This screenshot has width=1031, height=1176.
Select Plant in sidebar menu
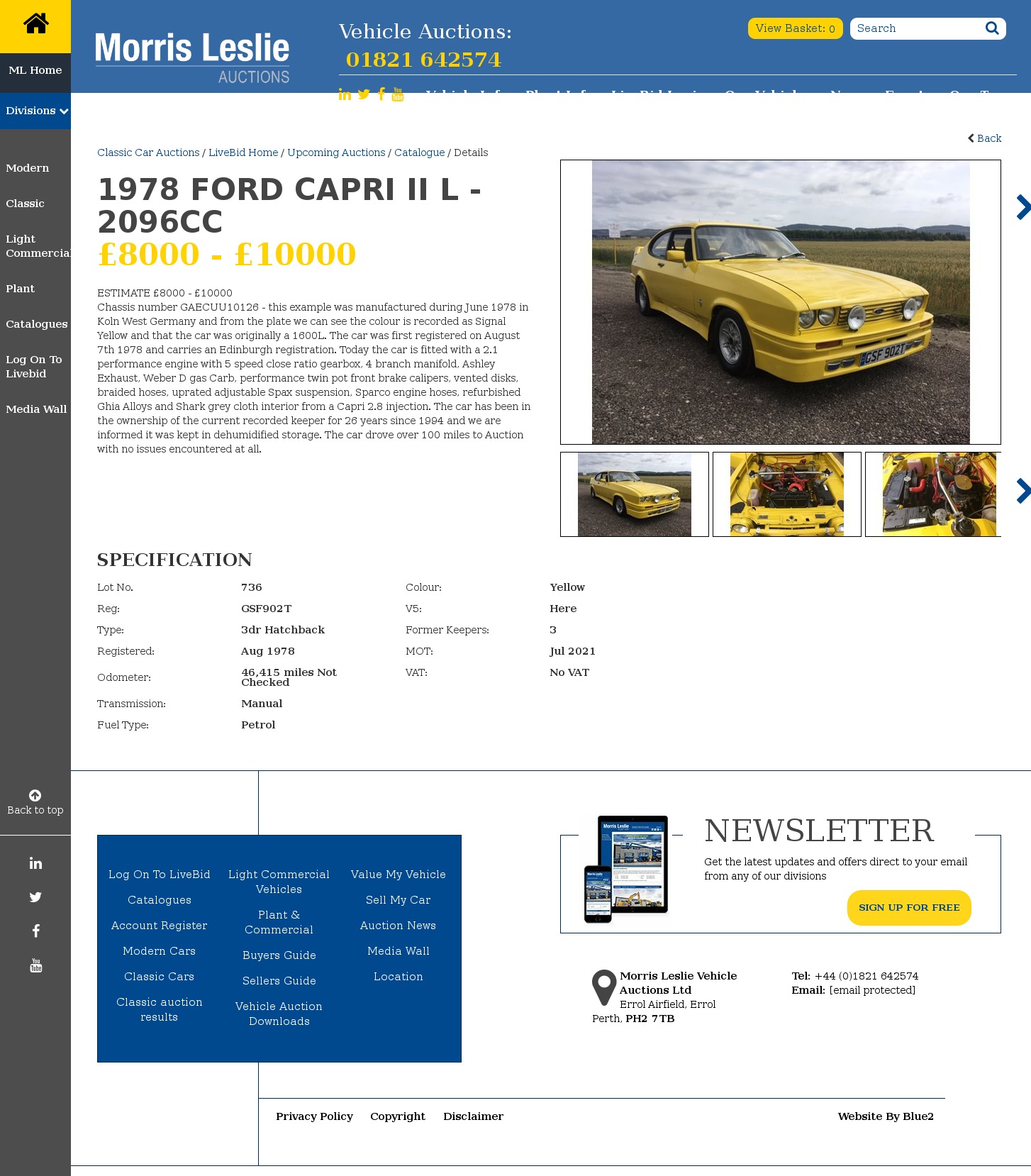pos(20,289)
